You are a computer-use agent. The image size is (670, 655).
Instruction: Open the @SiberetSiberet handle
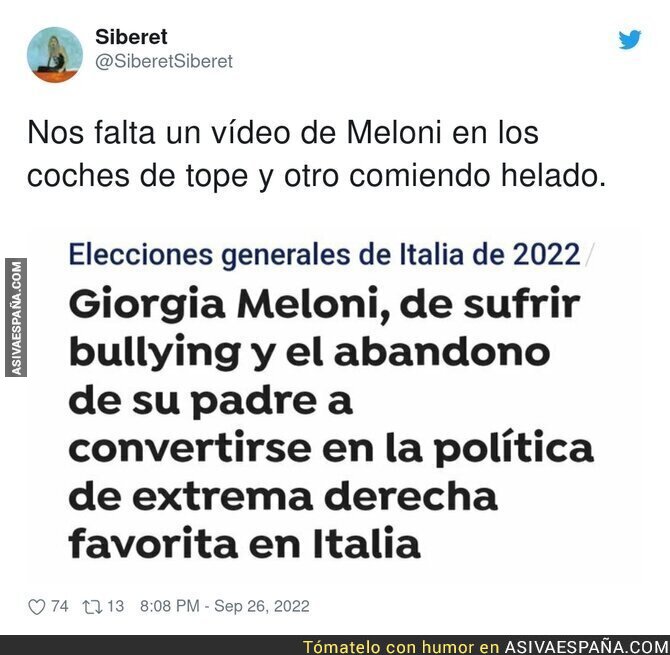click(164, 62)
